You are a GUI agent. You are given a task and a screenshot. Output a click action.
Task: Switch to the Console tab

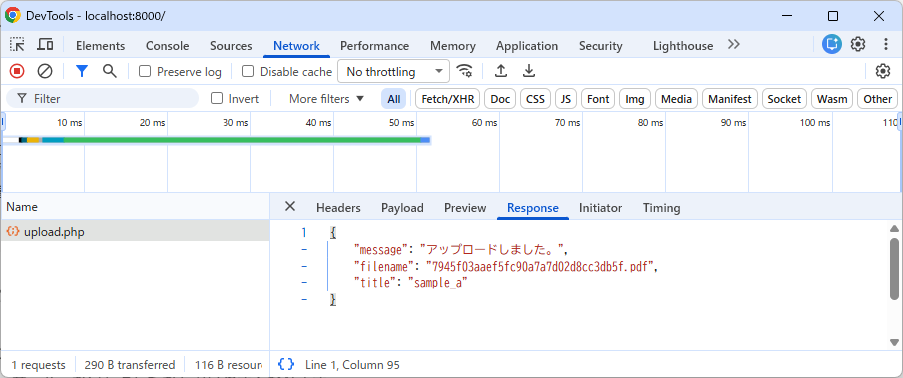pyautogui.click(x=168, y=46)
